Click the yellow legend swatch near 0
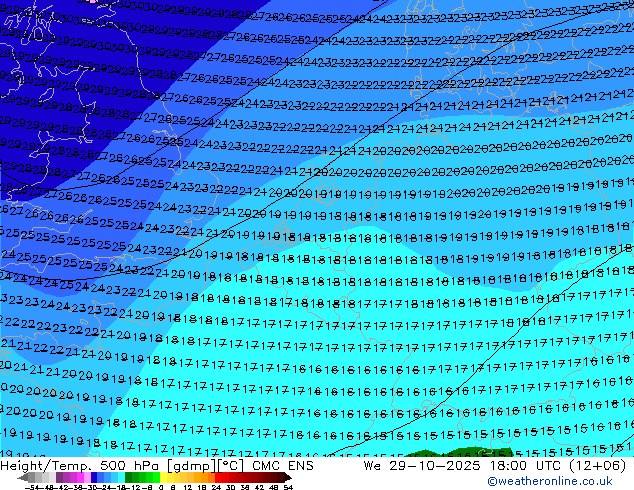634x490 pixels. click(x=163, y=477)
